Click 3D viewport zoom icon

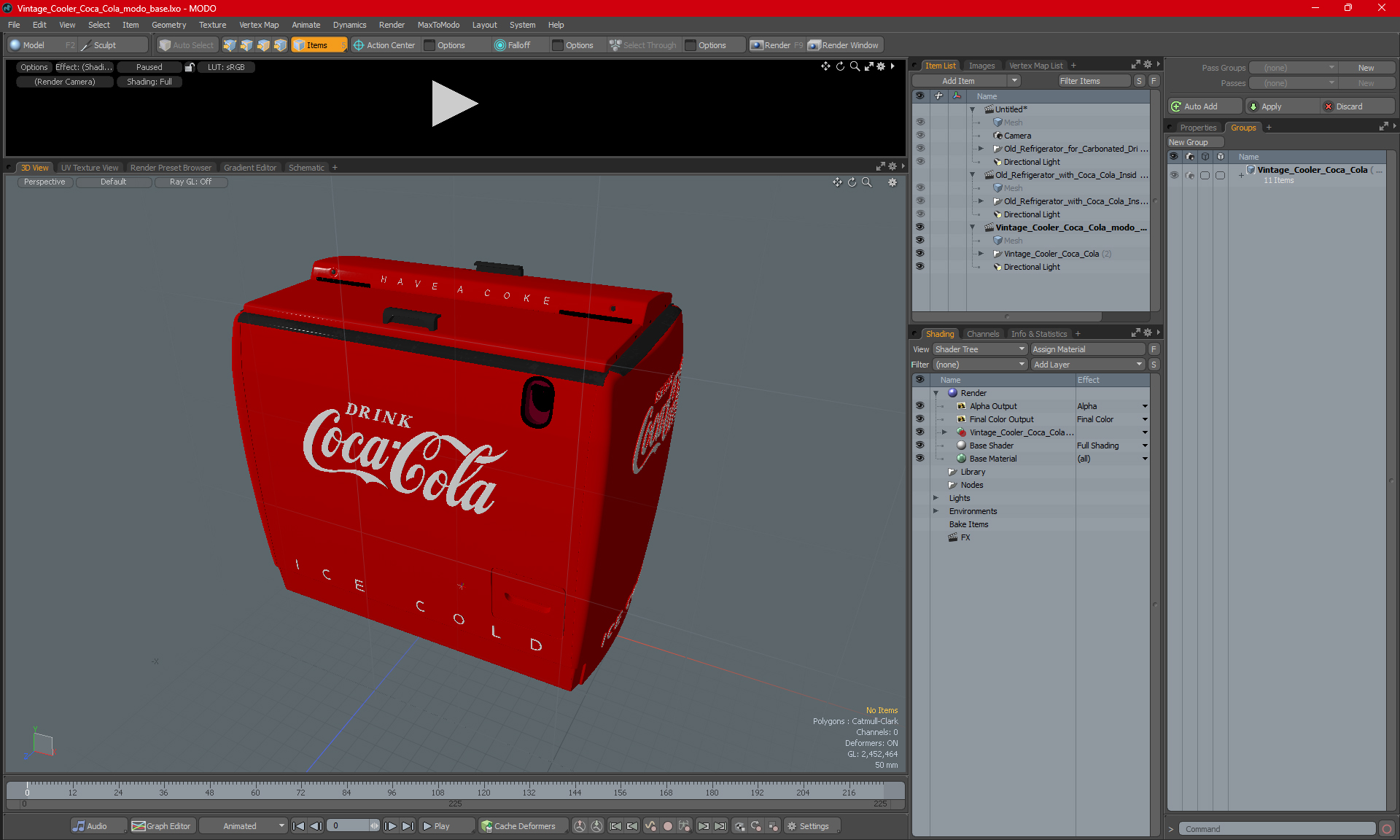[866, 182]
